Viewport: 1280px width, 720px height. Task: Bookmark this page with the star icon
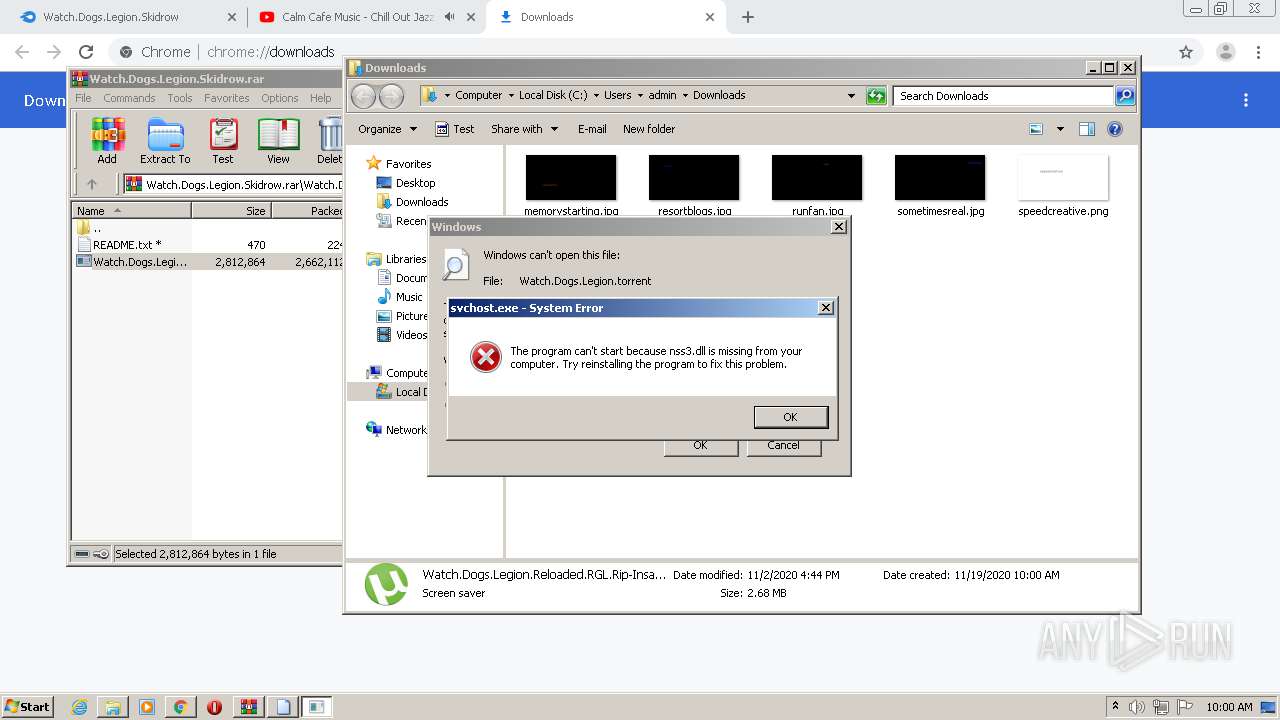click(x=1186, y=52)
